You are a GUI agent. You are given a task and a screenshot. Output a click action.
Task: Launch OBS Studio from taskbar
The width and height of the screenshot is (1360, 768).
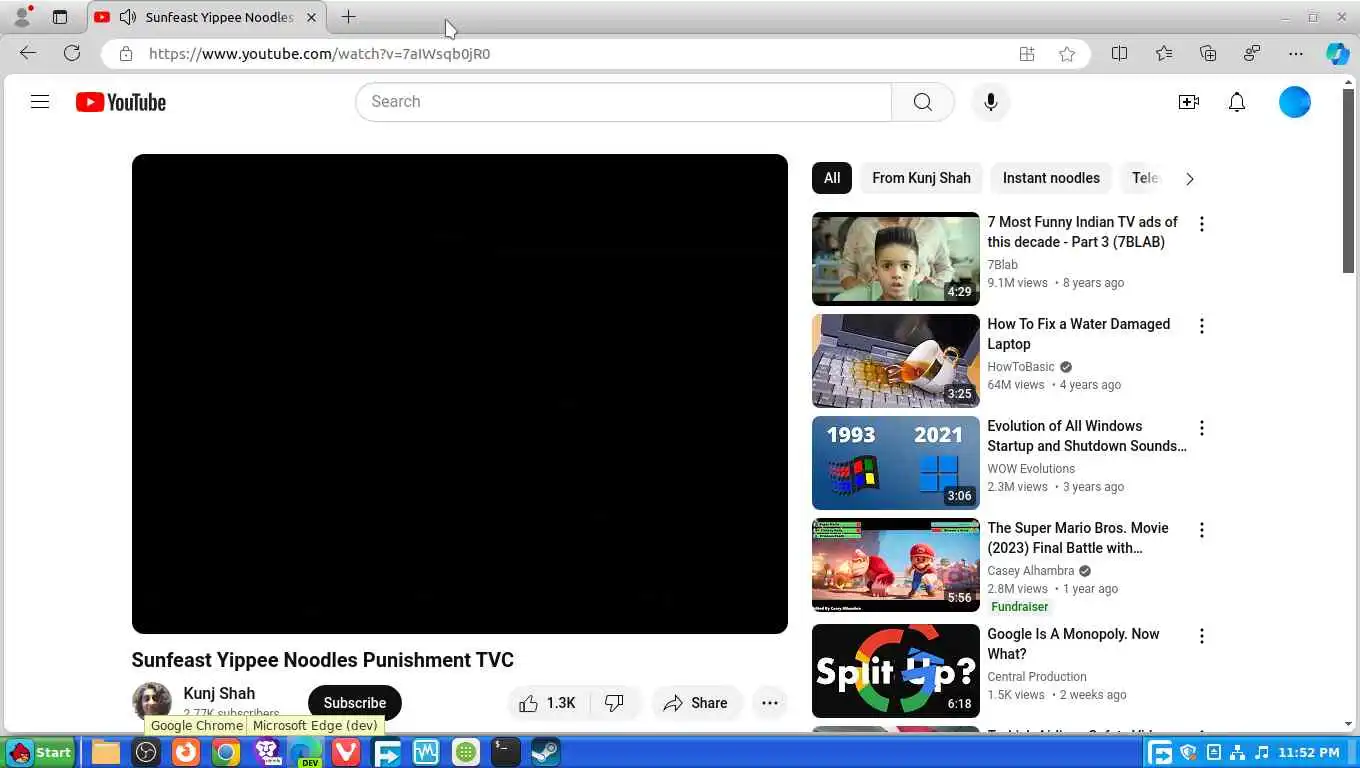click(146, 752)
